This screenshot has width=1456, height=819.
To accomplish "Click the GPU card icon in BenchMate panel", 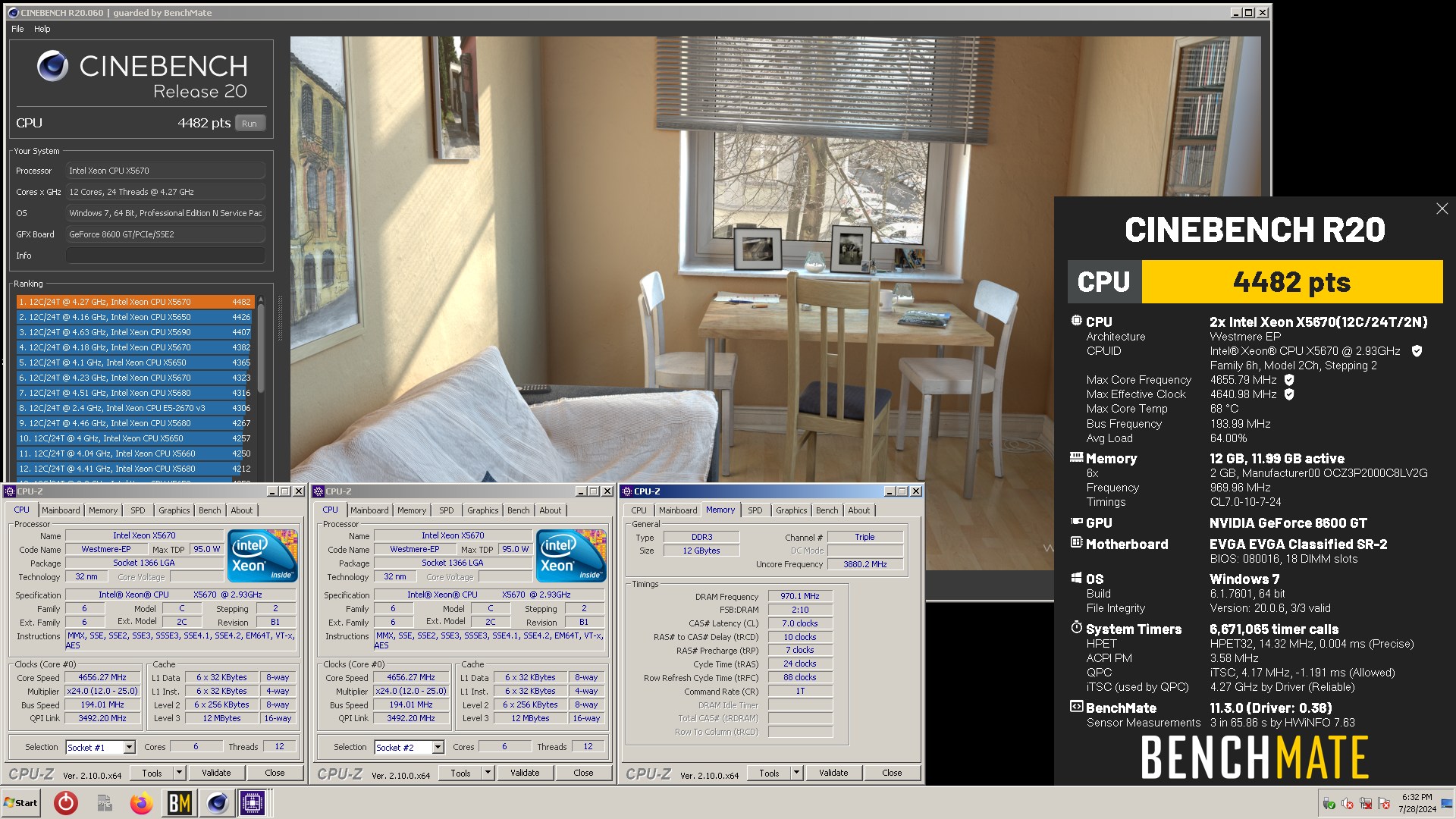I will (1076, 522).
